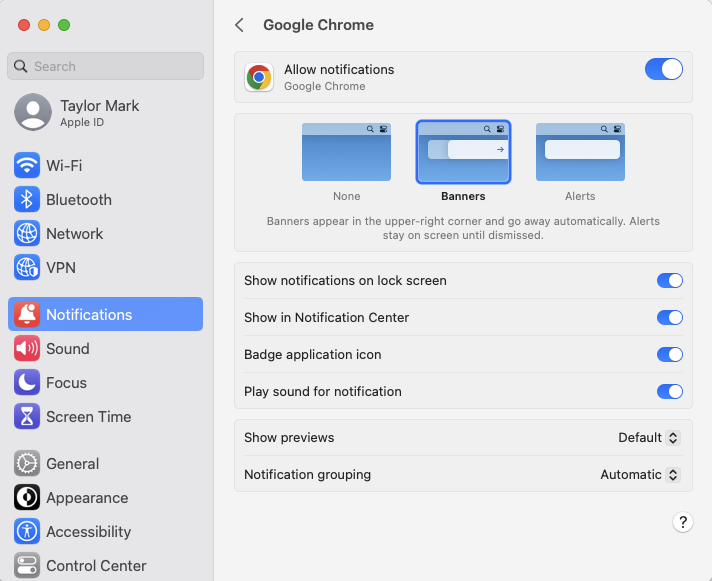Image resolution: width=712 pixels, height=581 pixels.
Task: Open the VPN globe icon
Action: click(x=27, y=267)
